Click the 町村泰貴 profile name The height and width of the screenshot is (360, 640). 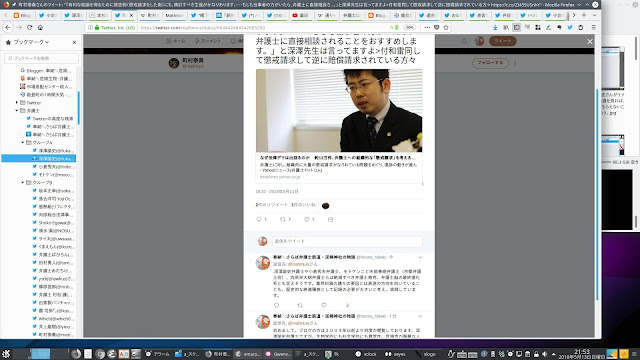point(193,60)
